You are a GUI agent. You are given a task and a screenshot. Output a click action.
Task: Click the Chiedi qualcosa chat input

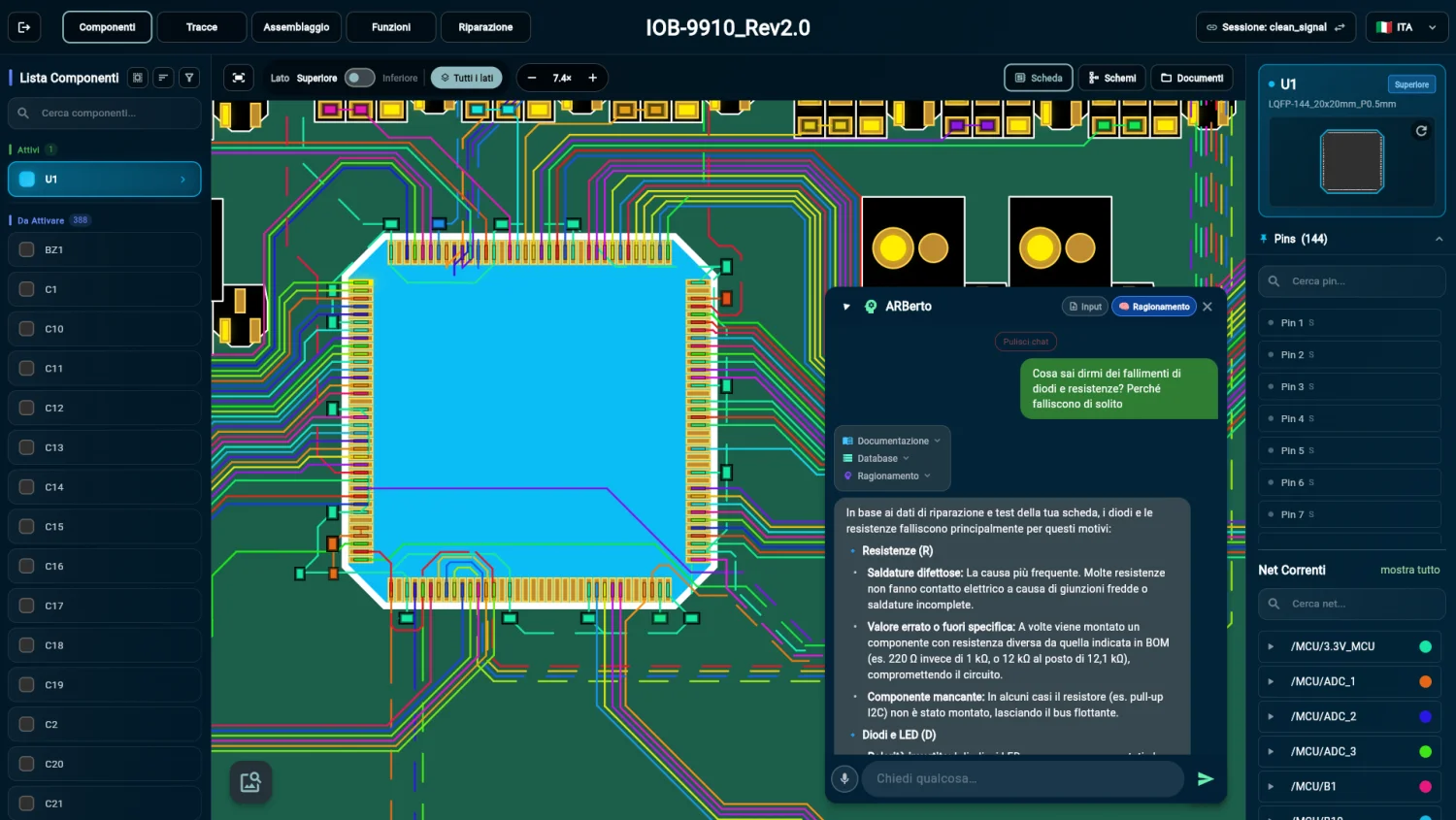1023,778
